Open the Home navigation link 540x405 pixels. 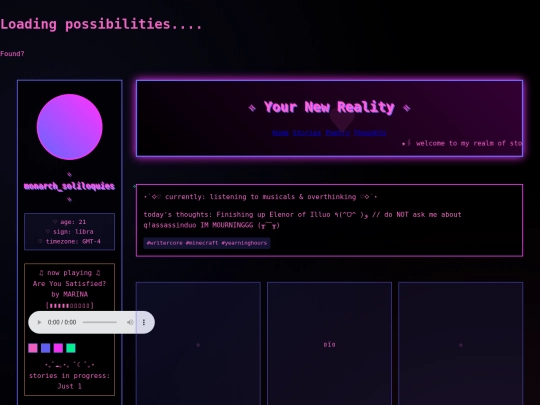pyautogui.click(x=280, y=133)
